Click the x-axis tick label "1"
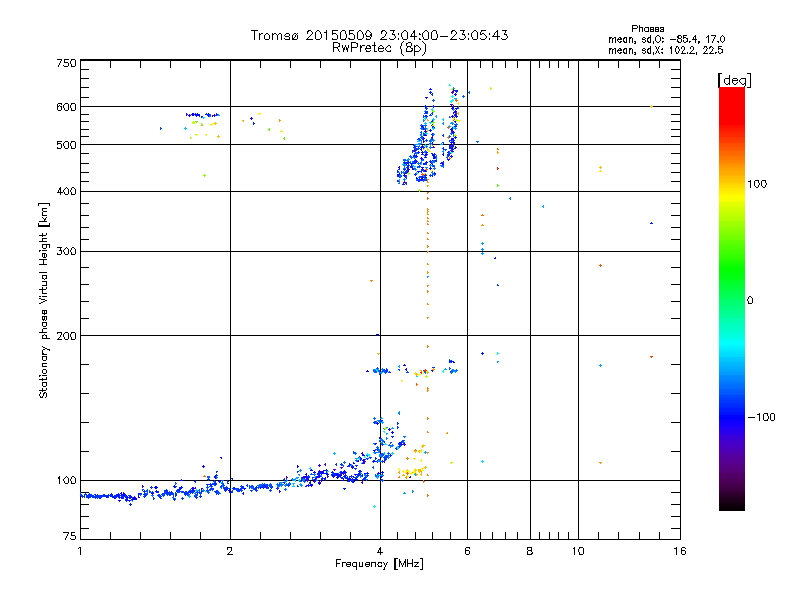Screen dimensions: 800x600 coord(80,551)
